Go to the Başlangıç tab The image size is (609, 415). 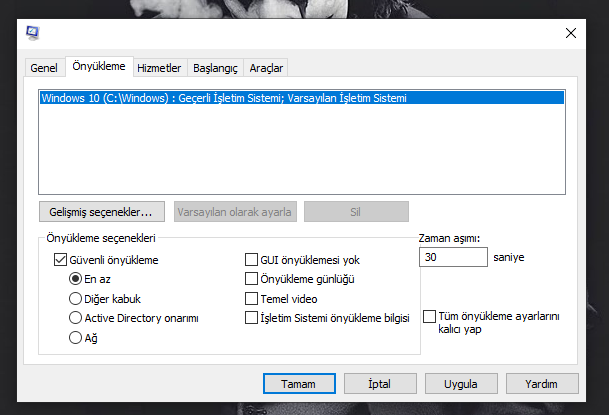click(x=215, y=68)
